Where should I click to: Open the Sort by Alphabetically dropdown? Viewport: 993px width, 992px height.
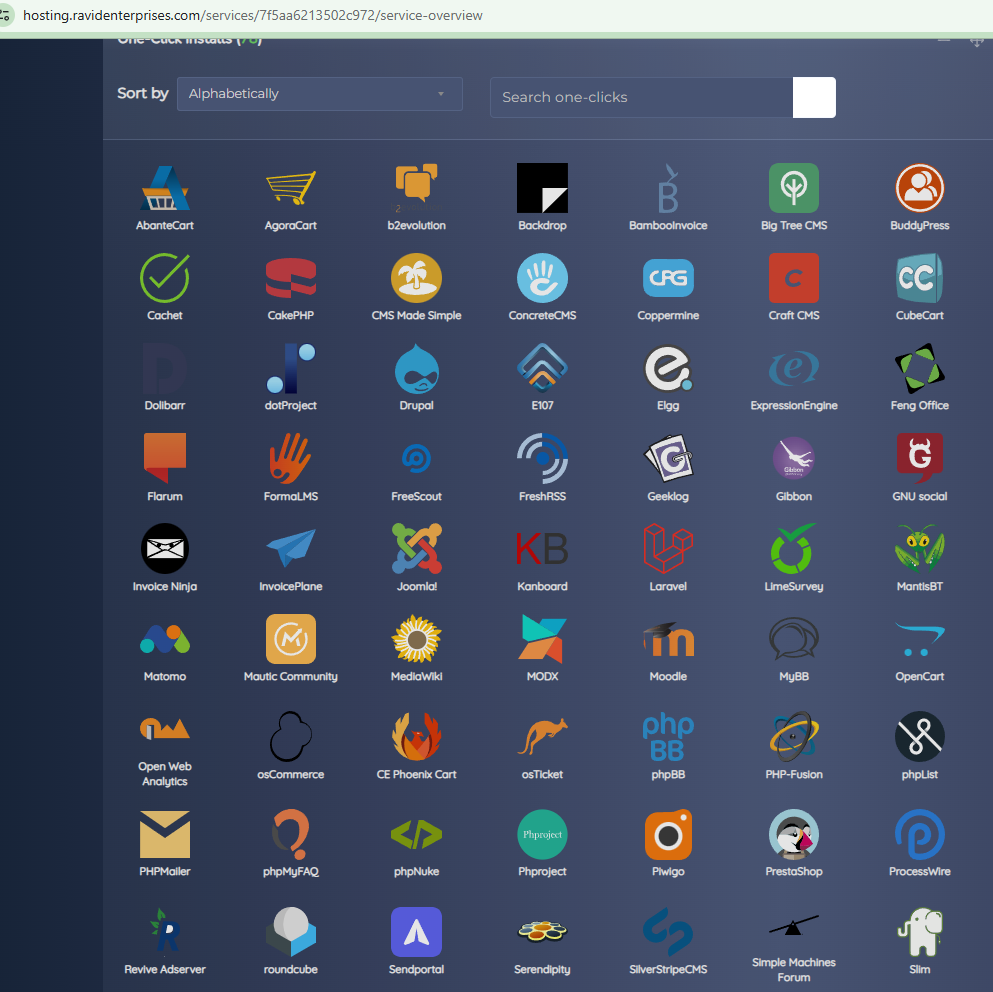point(319,93)
